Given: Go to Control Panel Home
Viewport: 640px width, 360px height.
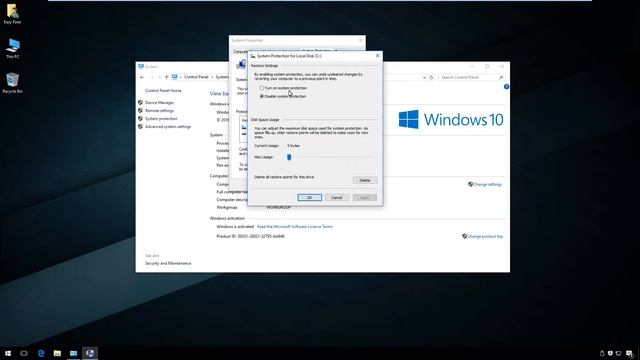Looking at the screenshot, I should coord(163,91).
